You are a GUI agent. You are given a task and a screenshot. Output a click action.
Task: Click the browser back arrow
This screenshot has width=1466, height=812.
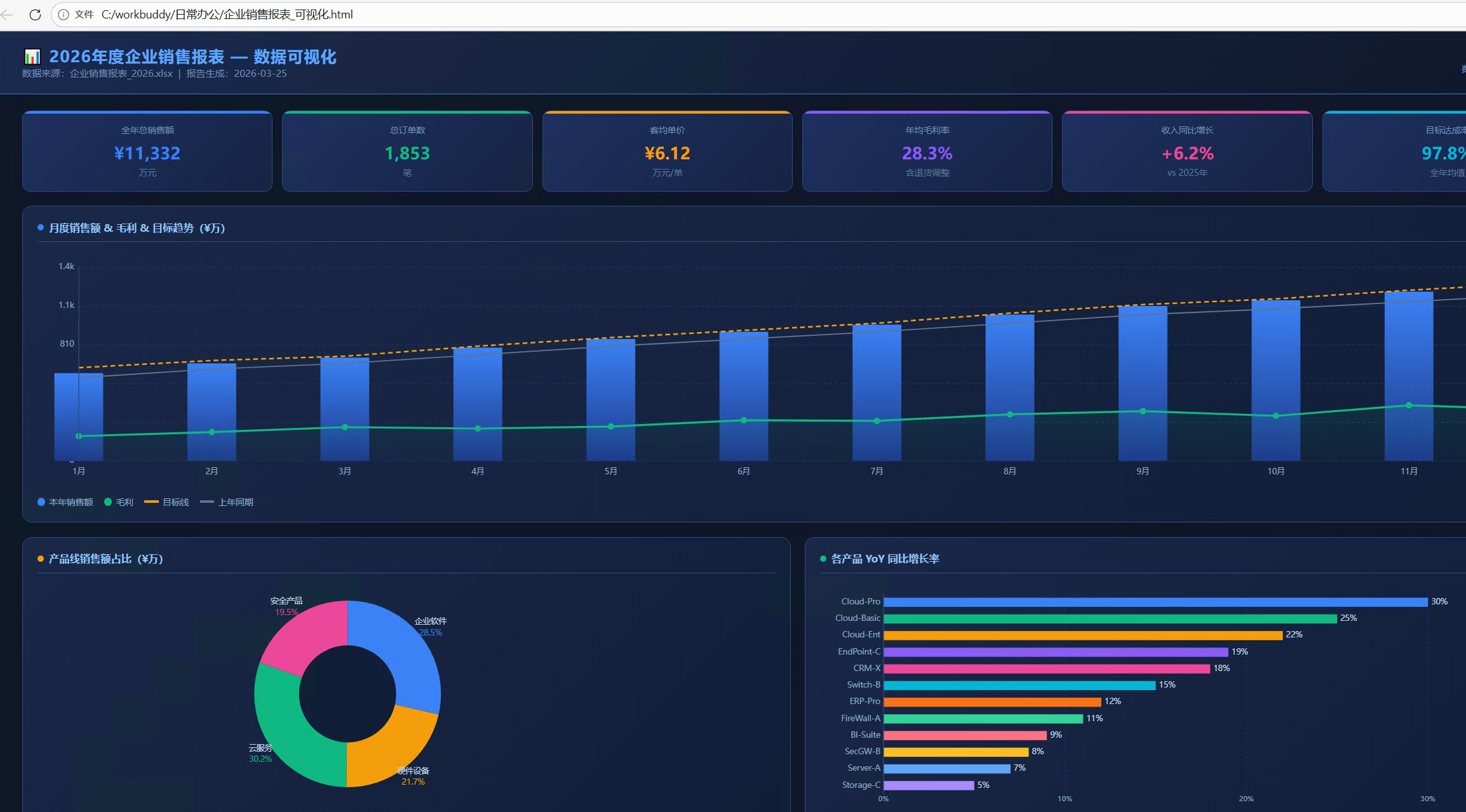coord(7,15)
